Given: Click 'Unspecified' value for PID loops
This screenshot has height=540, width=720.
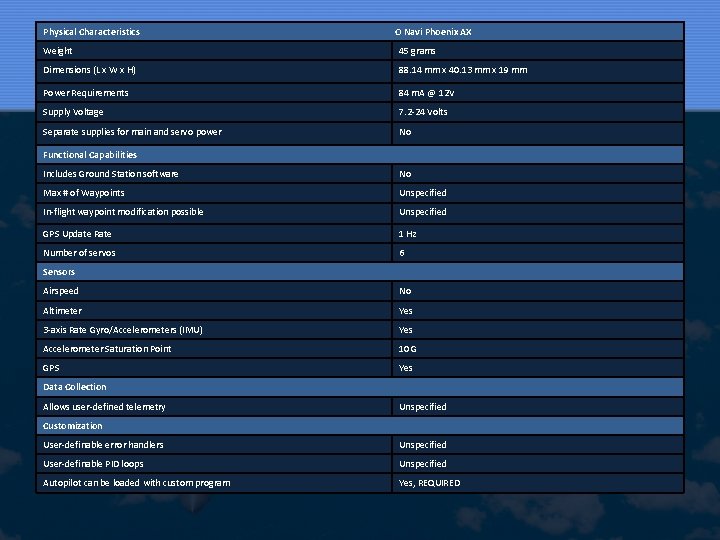Looking at the screenshot, I should [422, 464].
